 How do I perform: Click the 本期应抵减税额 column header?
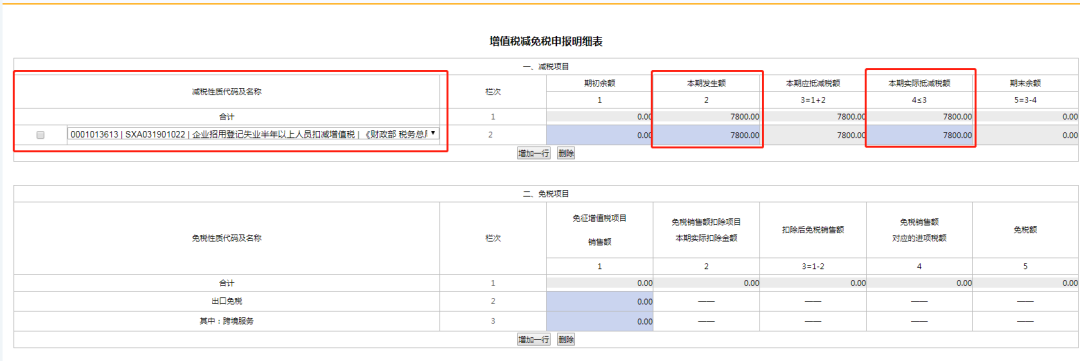(x=813, y=83)
